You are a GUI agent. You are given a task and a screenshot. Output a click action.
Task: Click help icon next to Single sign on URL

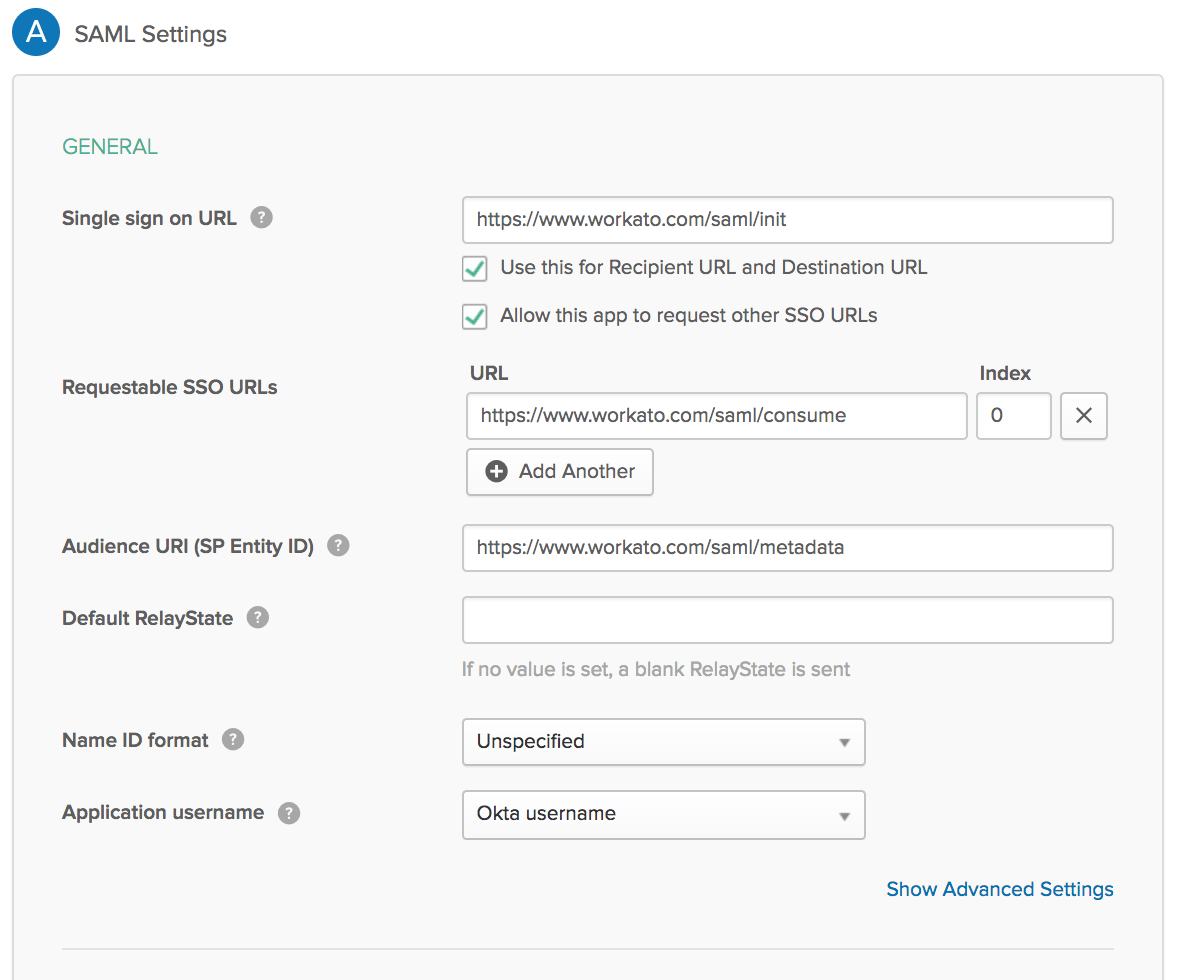coord(261,218)
